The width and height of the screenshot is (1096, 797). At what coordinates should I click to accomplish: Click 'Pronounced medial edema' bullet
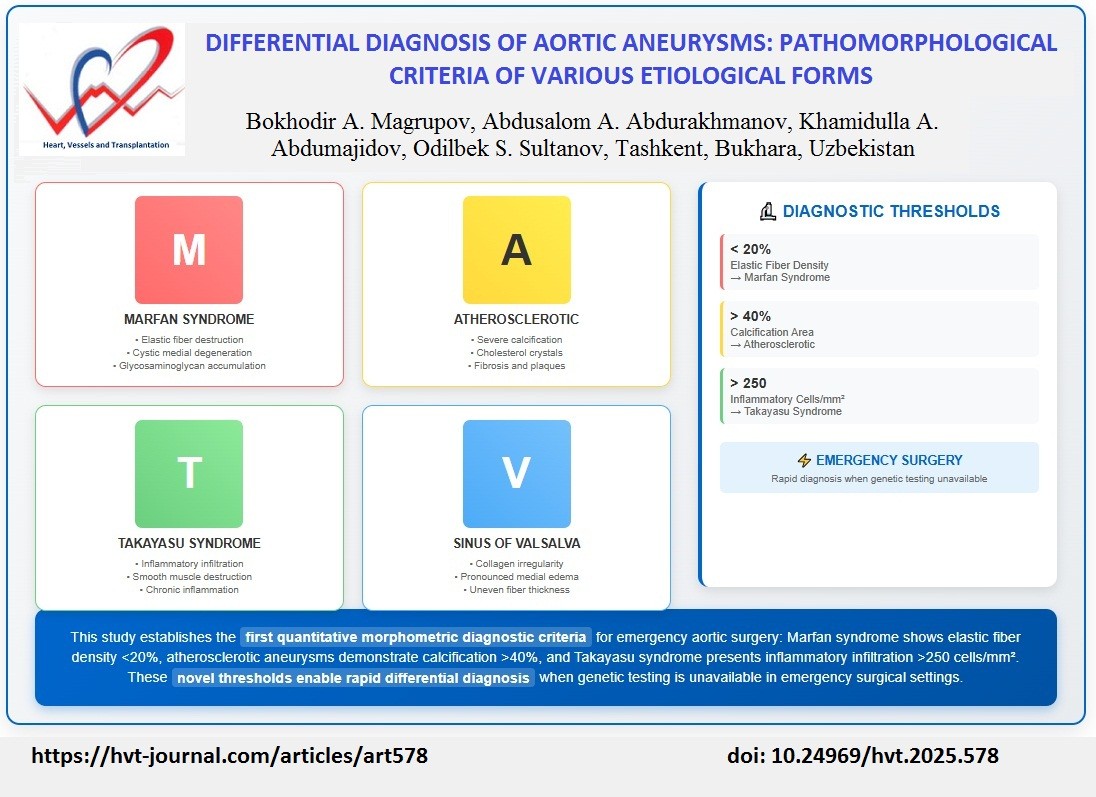coord(517,577)
